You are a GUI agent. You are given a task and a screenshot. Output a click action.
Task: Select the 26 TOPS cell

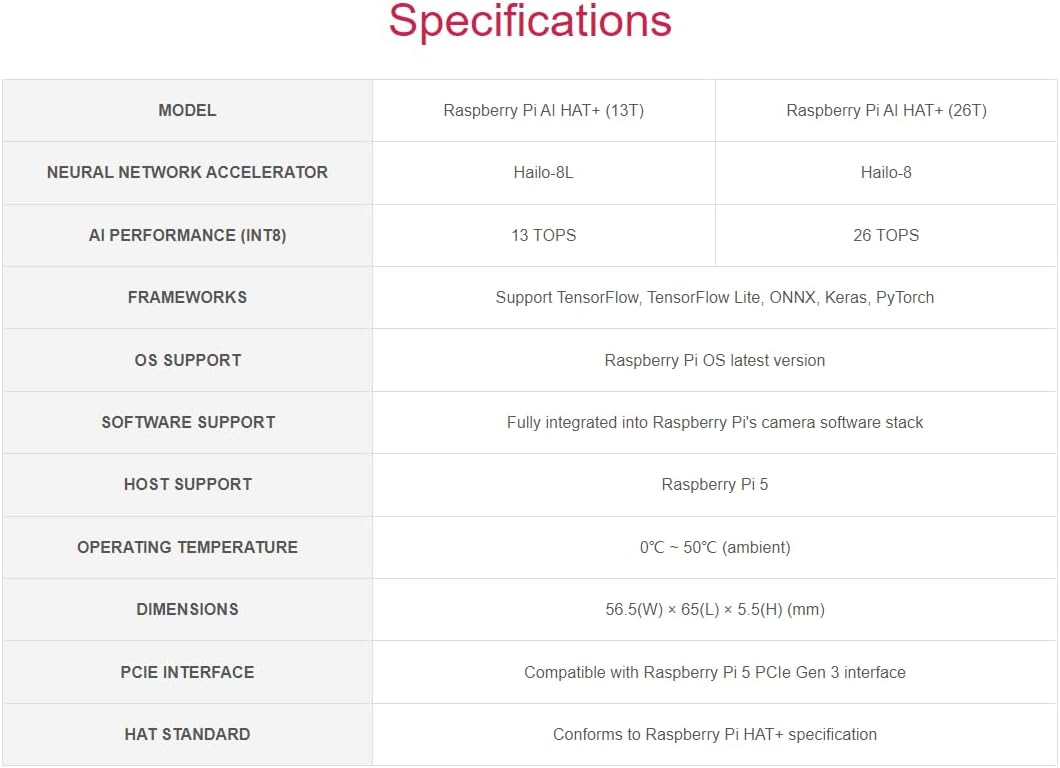(886, 235)
